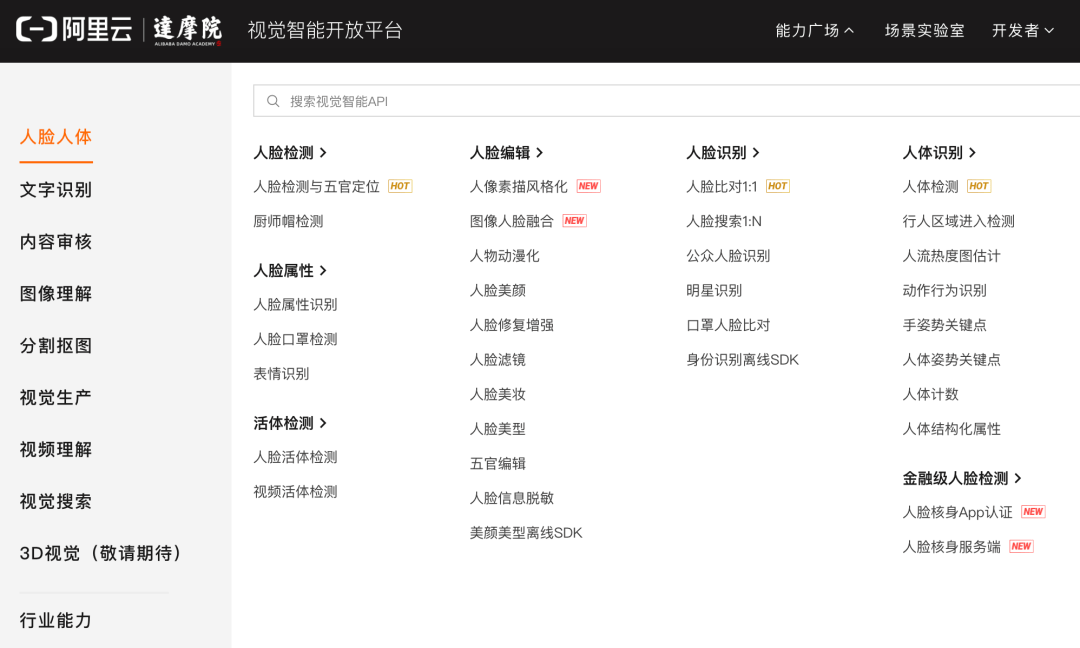Click the NEW badge beside 人像素描风格化

pyautogui.click(x=588, y=186)
